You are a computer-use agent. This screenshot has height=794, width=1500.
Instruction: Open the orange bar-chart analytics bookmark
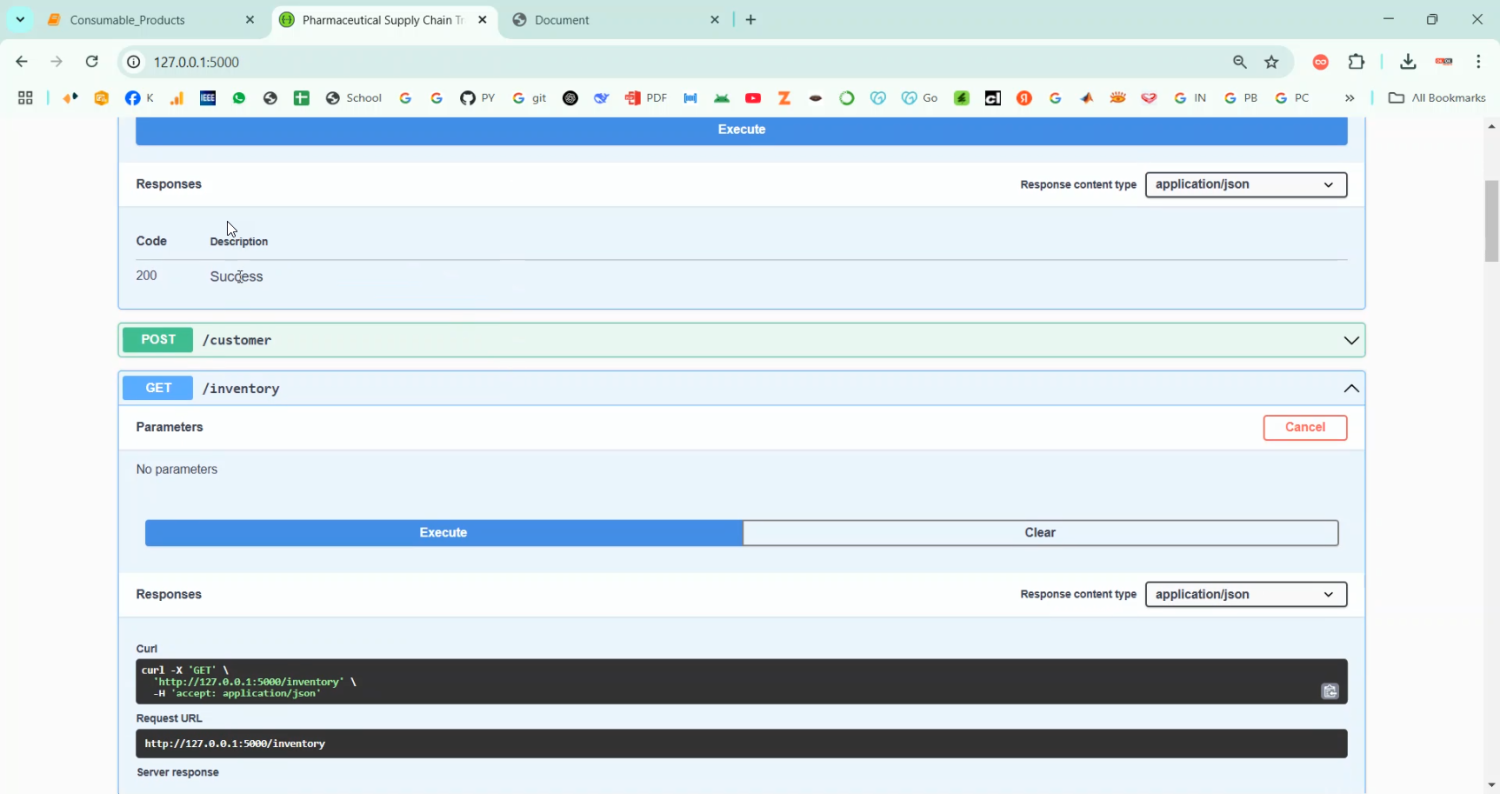(x=177, y=98)
